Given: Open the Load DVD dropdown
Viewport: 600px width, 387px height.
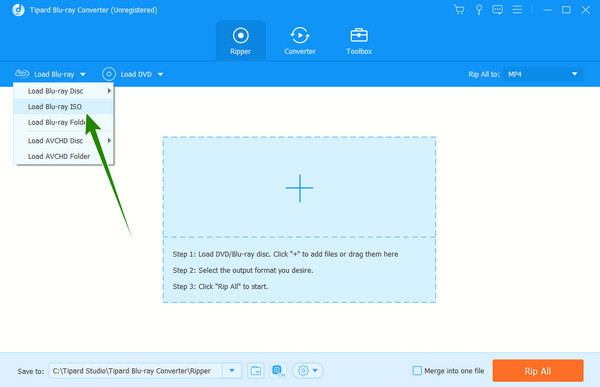Looking at the screenshot, I should coord(133,74).
